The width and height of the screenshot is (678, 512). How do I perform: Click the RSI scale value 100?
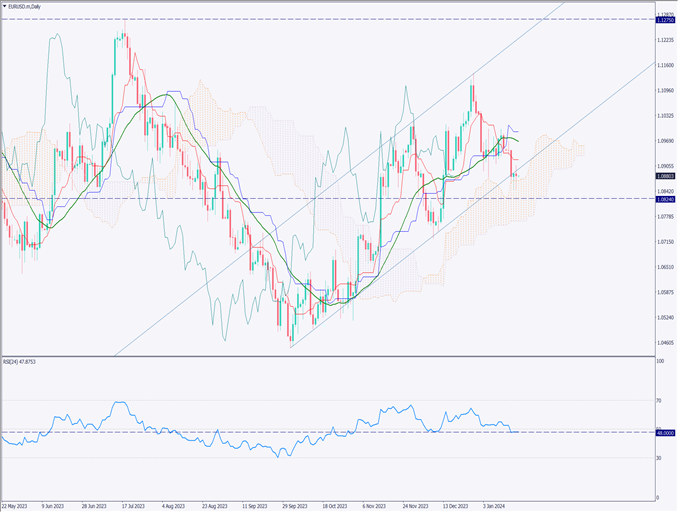pyautogui.click(x=660, y=360)
